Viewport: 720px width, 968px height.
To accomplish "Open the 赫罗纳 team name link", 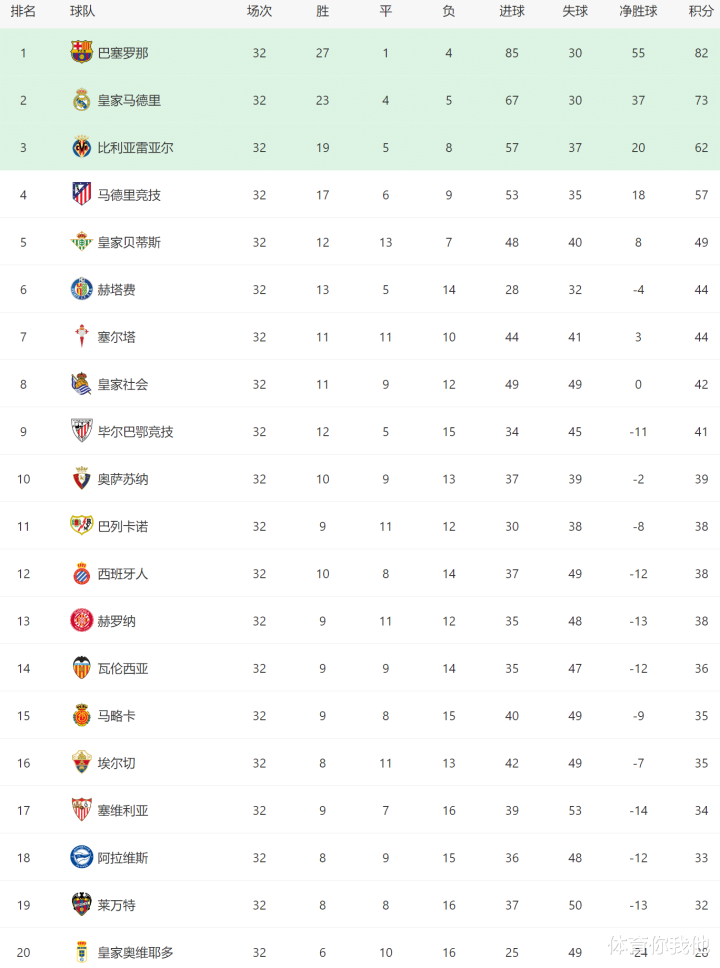I will (116, 621).
